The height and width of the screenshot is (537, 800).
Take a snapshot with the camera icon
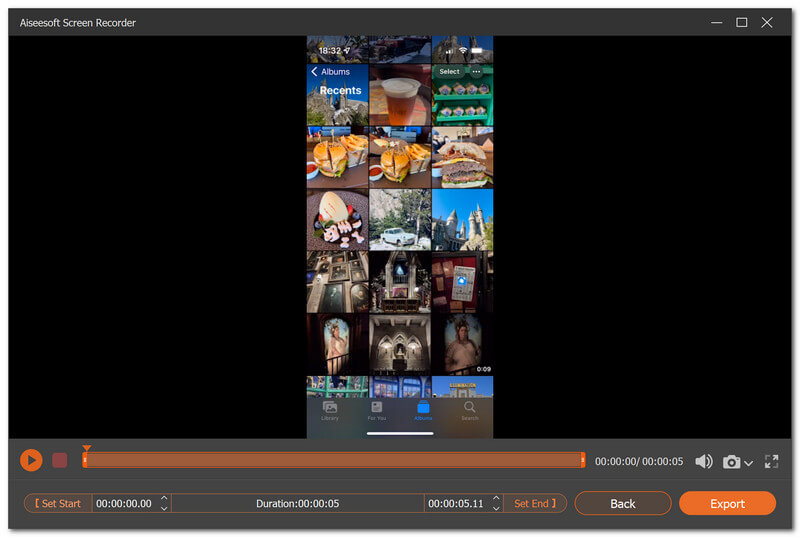(731, 462)
